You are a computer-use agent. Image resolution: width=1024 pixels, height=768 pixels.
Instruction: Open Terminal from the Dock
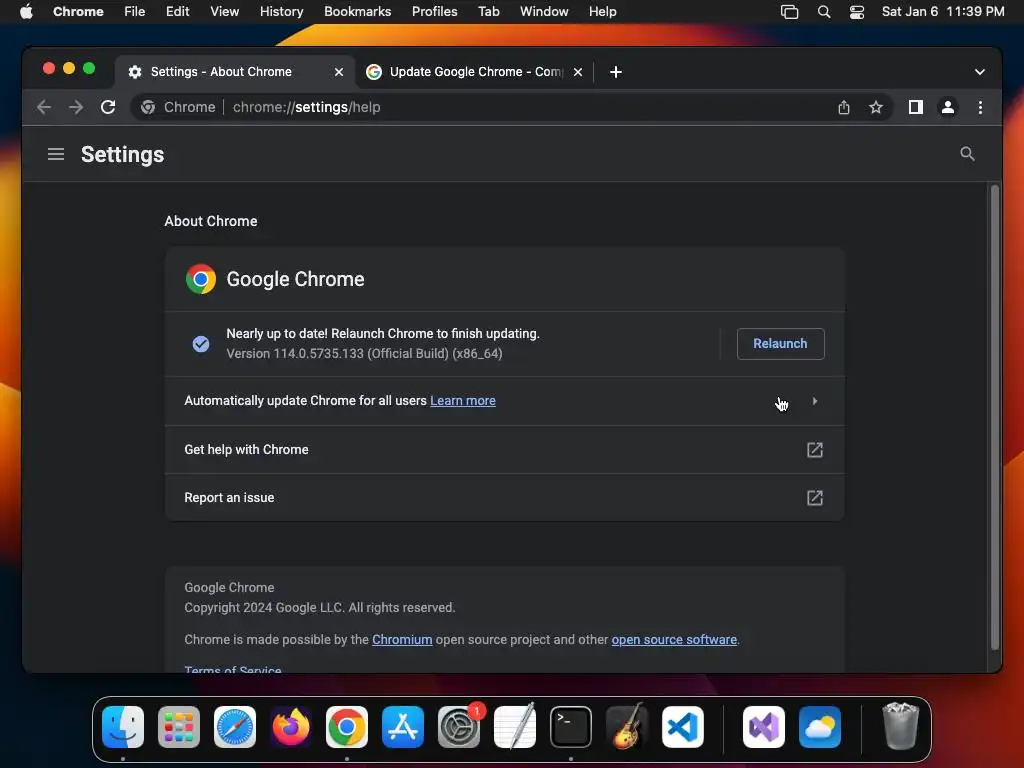[x=571, y=727]
